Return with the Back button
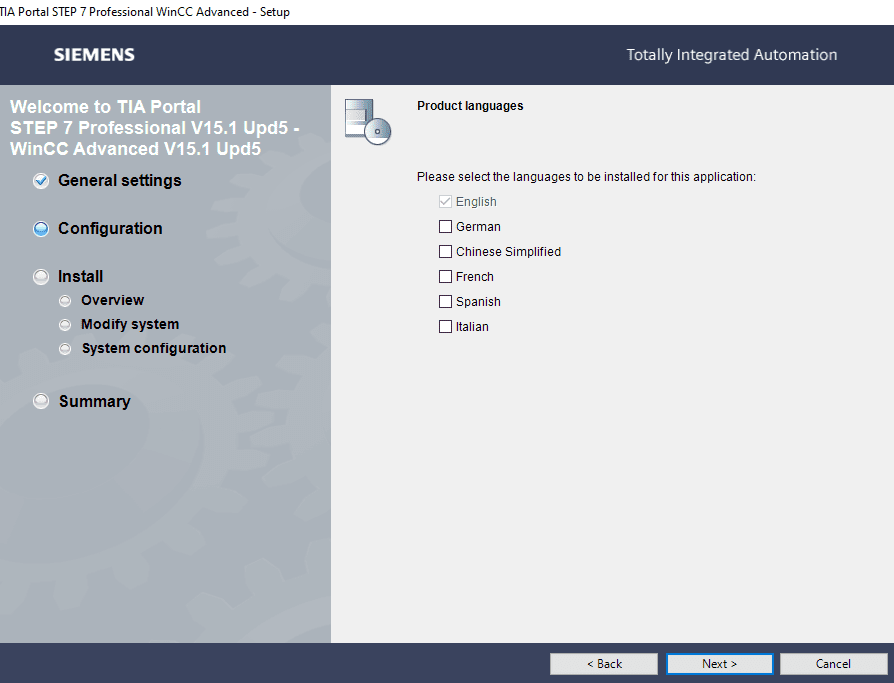 [604, 664]
